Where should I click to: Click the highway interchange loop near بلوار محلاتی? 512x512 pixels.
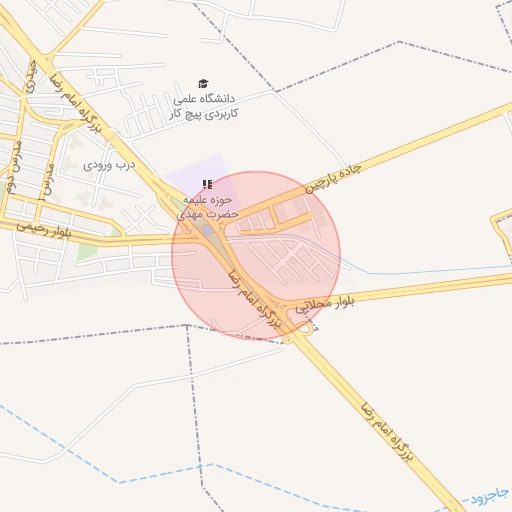coord(306,329)
